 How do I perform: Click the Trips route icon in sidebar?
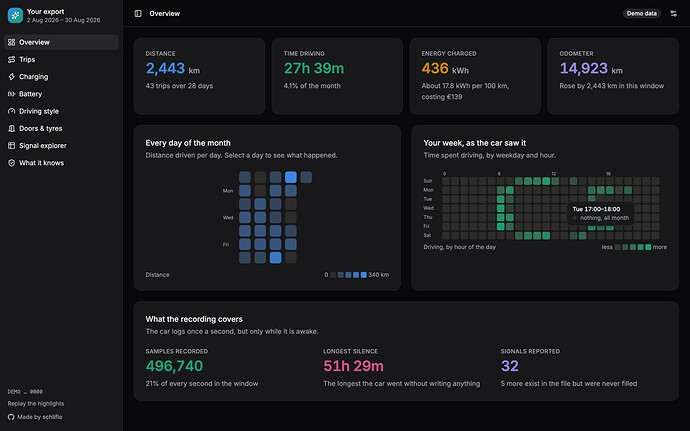click(11, 59)
